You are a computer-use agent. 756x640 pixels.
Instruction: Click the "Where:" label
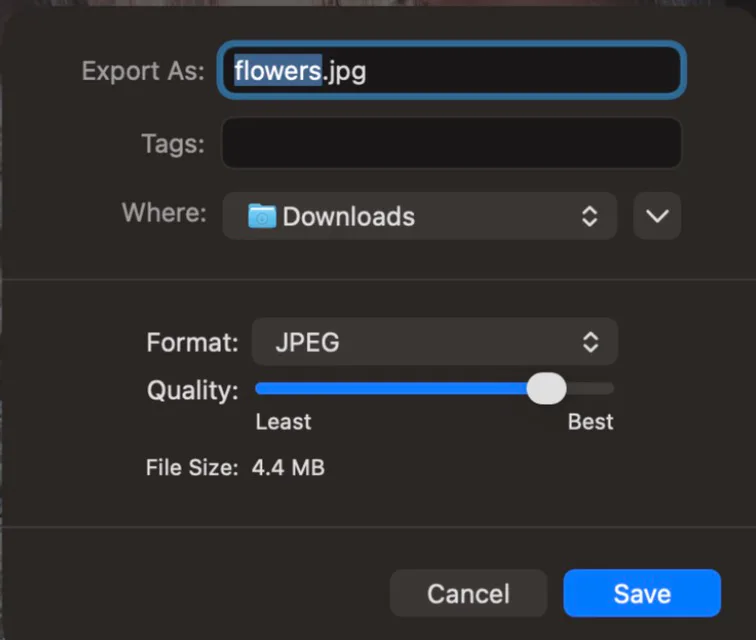[x=164, y=213]
